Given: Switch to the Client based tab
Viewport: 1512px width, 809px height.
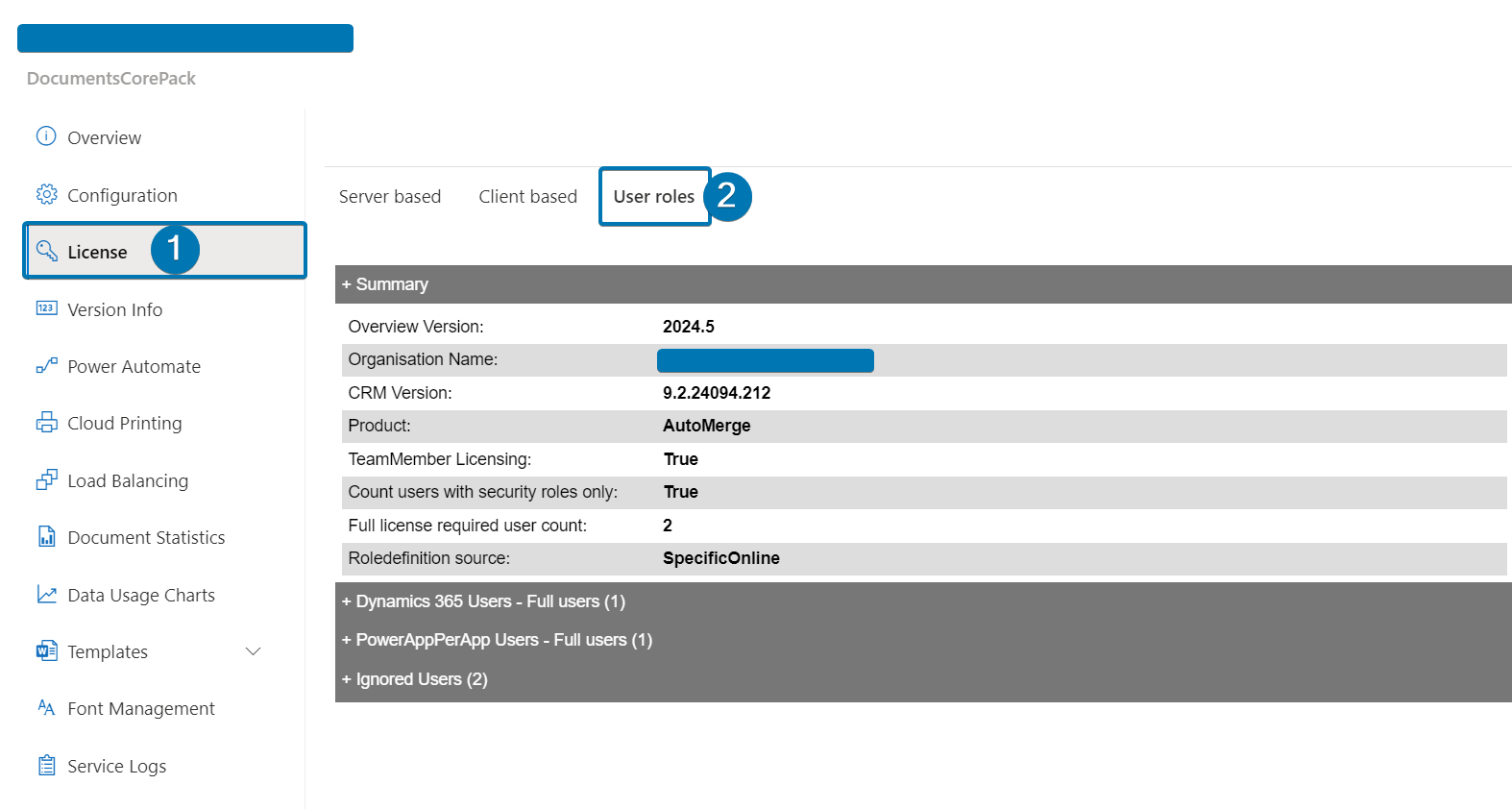Looking at the screenshot, I should coord(527,197).
